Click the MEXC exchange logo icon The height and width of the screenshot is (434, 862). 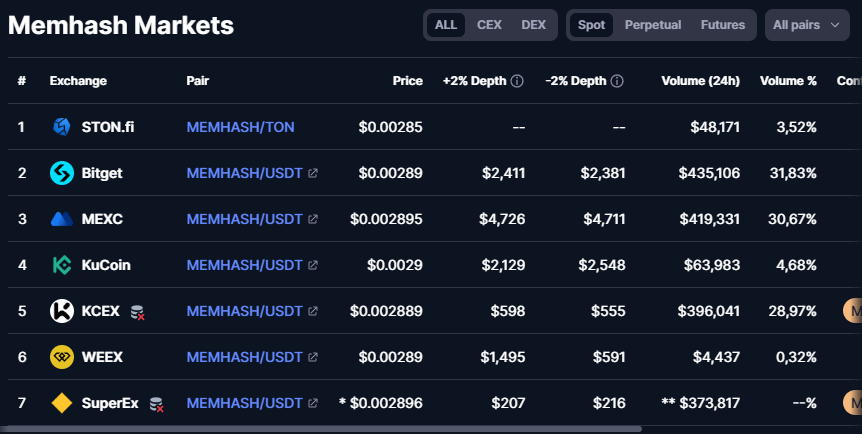[62, 219]
